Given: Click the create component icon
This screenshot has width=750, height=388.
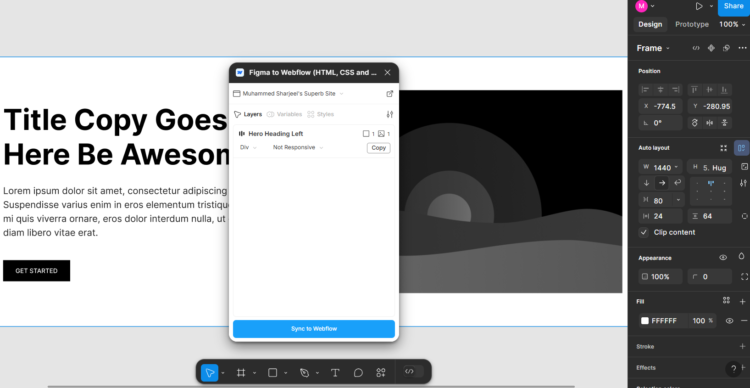Looking at the screenshot, I should pos(711,48).
